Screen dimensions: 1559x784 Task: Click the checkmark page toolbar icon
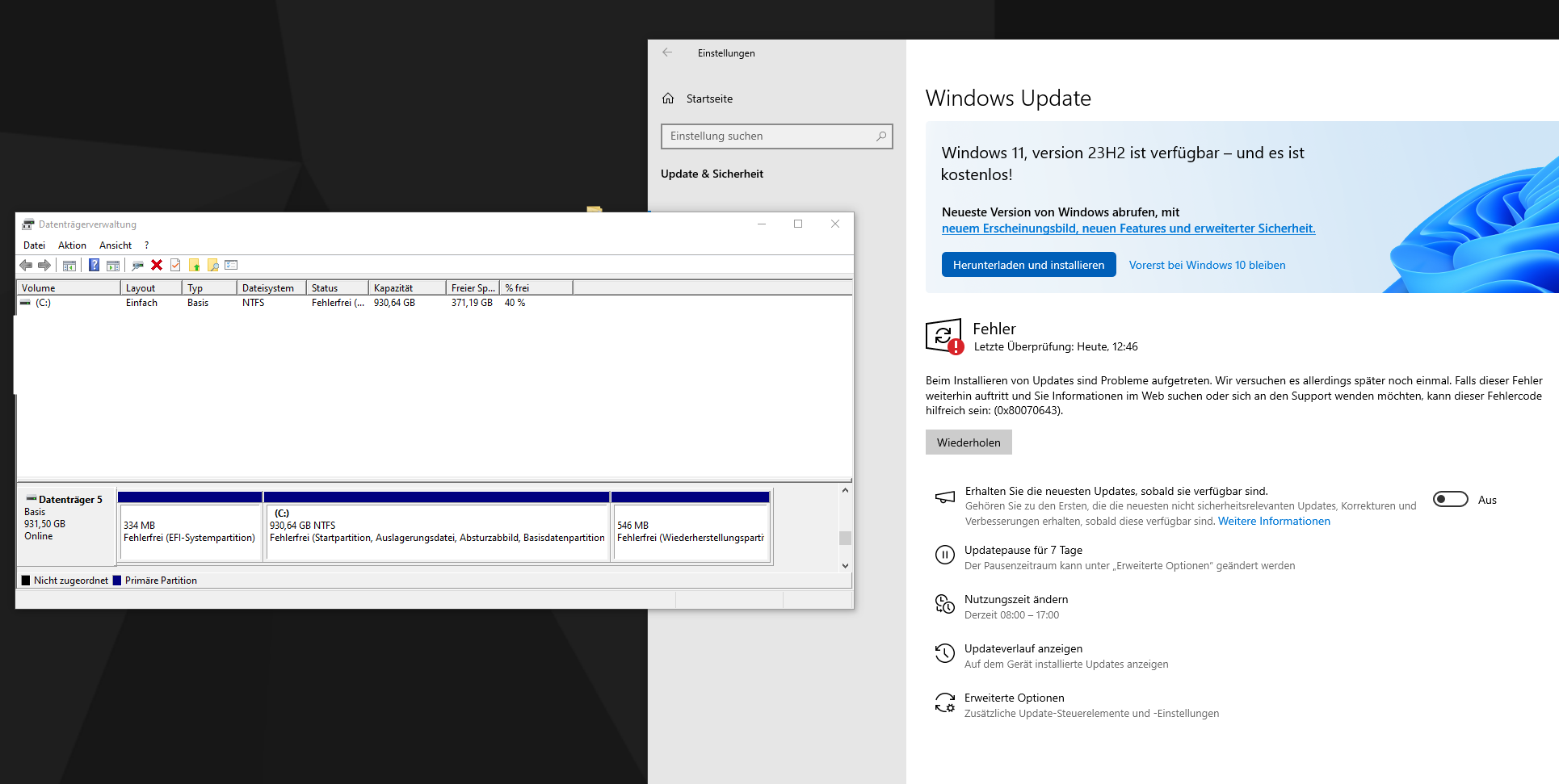point(175,266)
